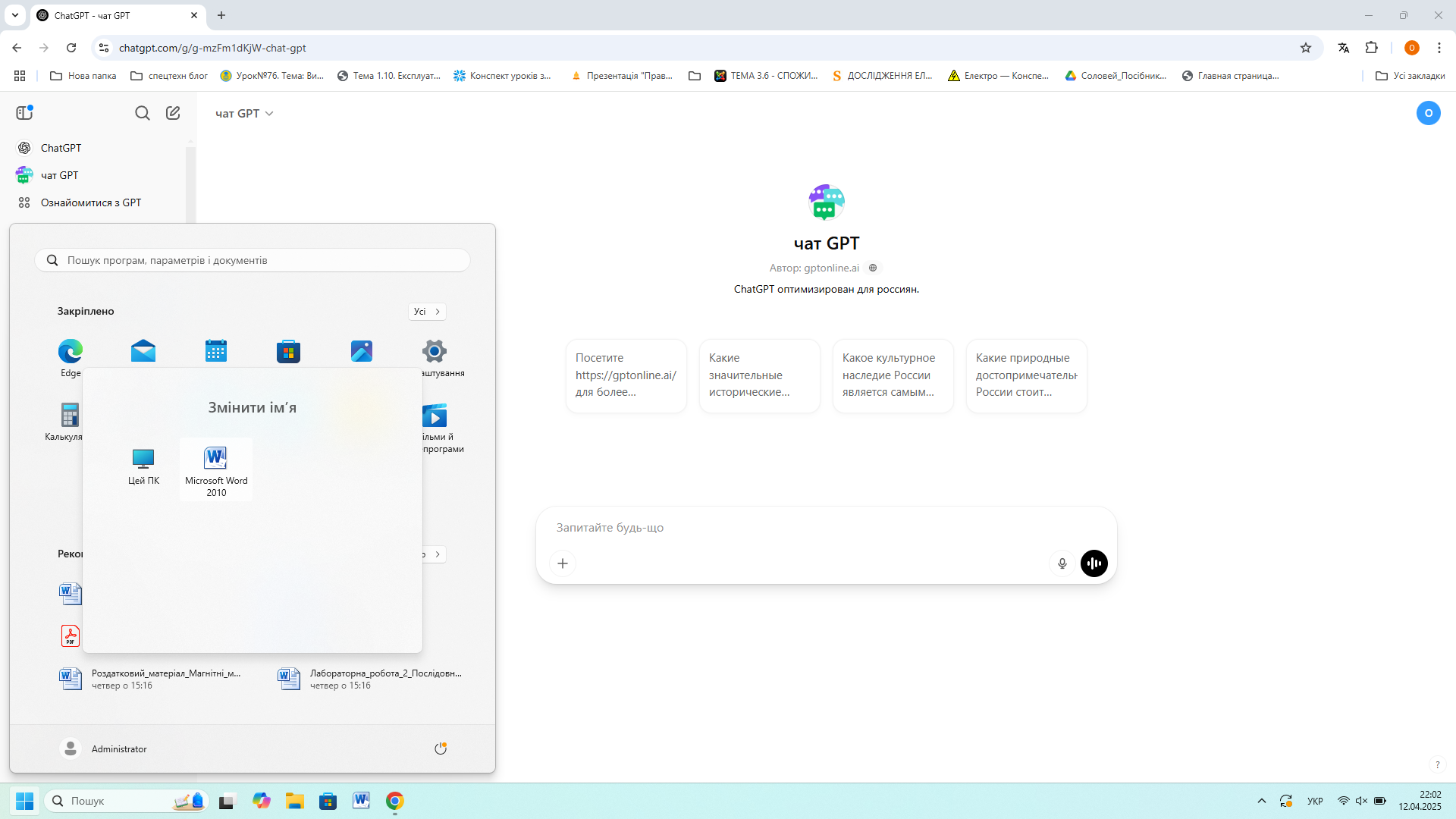
Task: Open File Explorer from the taskbar
Action: click(x=295, y=801)
